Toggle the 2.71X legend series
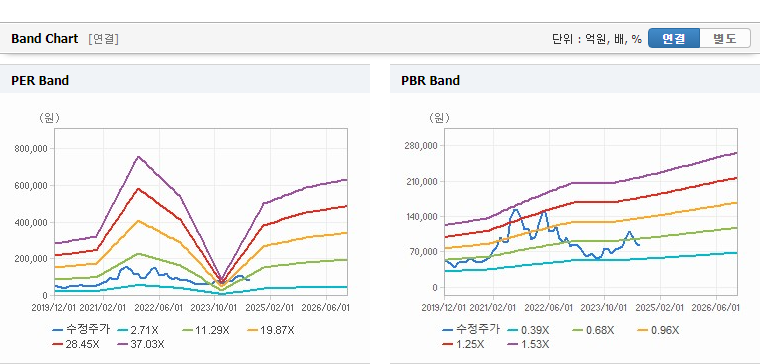The image size is (760, 364). (138, 331)
